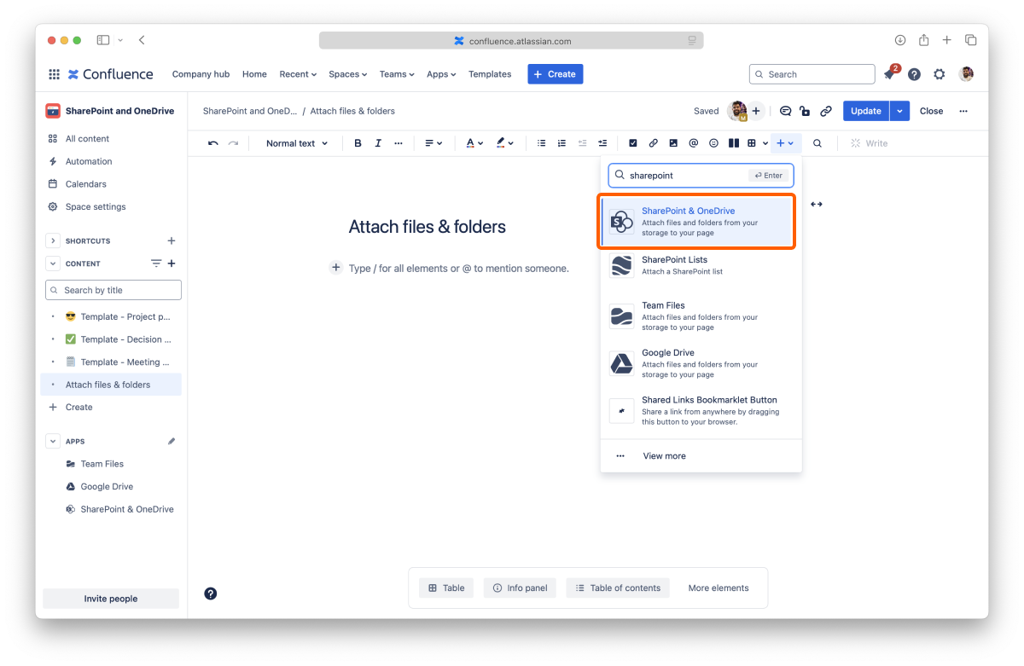Insert a link using the toolbar link icon

[653, 144]
